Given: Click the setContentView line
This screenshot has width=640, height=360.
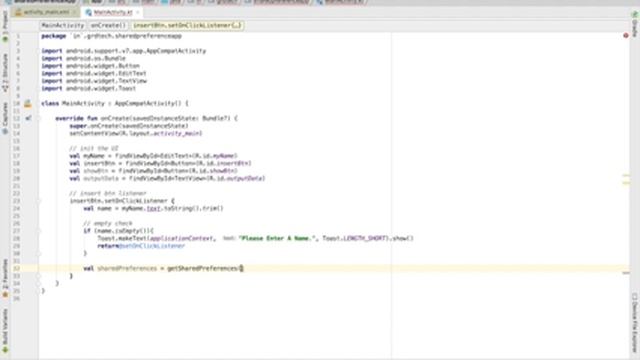Looking at the screenshot, I should pos(136,133).
